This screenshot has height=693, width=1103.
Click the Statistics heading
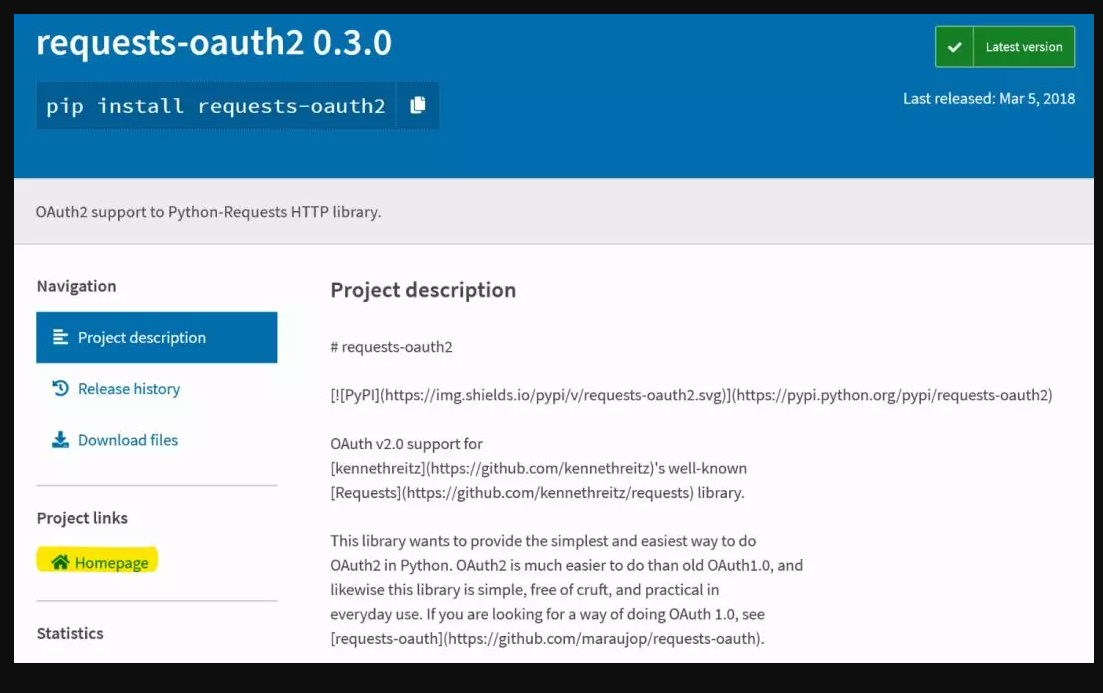click(x=70, y=633)
